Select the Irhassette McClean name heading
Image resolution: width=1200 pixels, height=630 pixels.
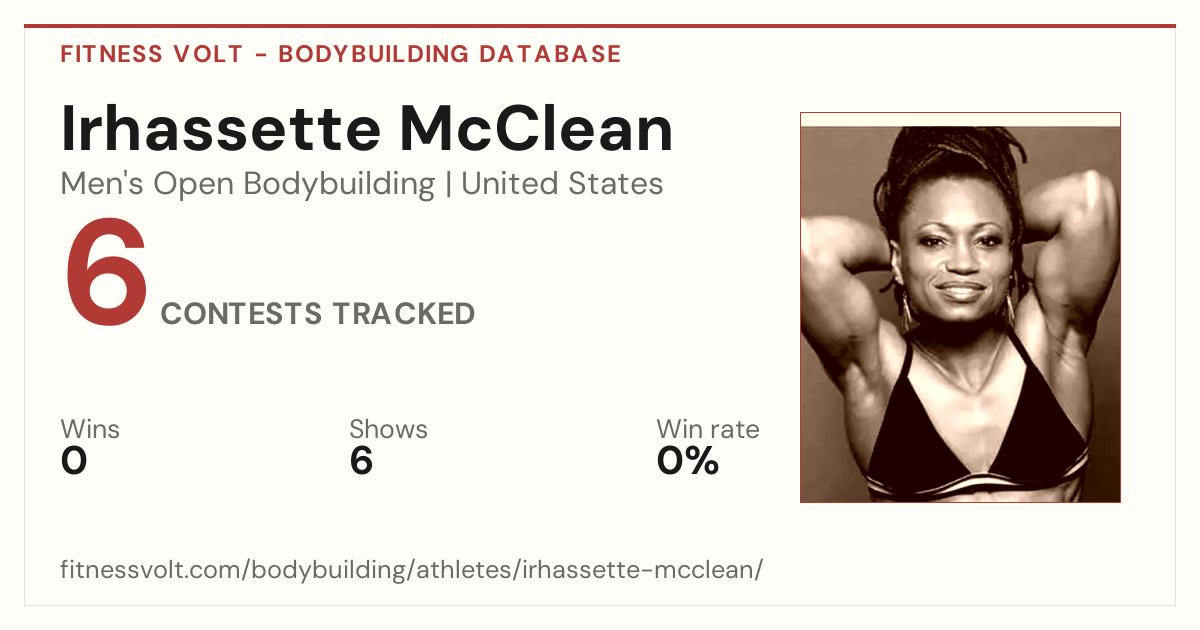(x=367, y=129)
